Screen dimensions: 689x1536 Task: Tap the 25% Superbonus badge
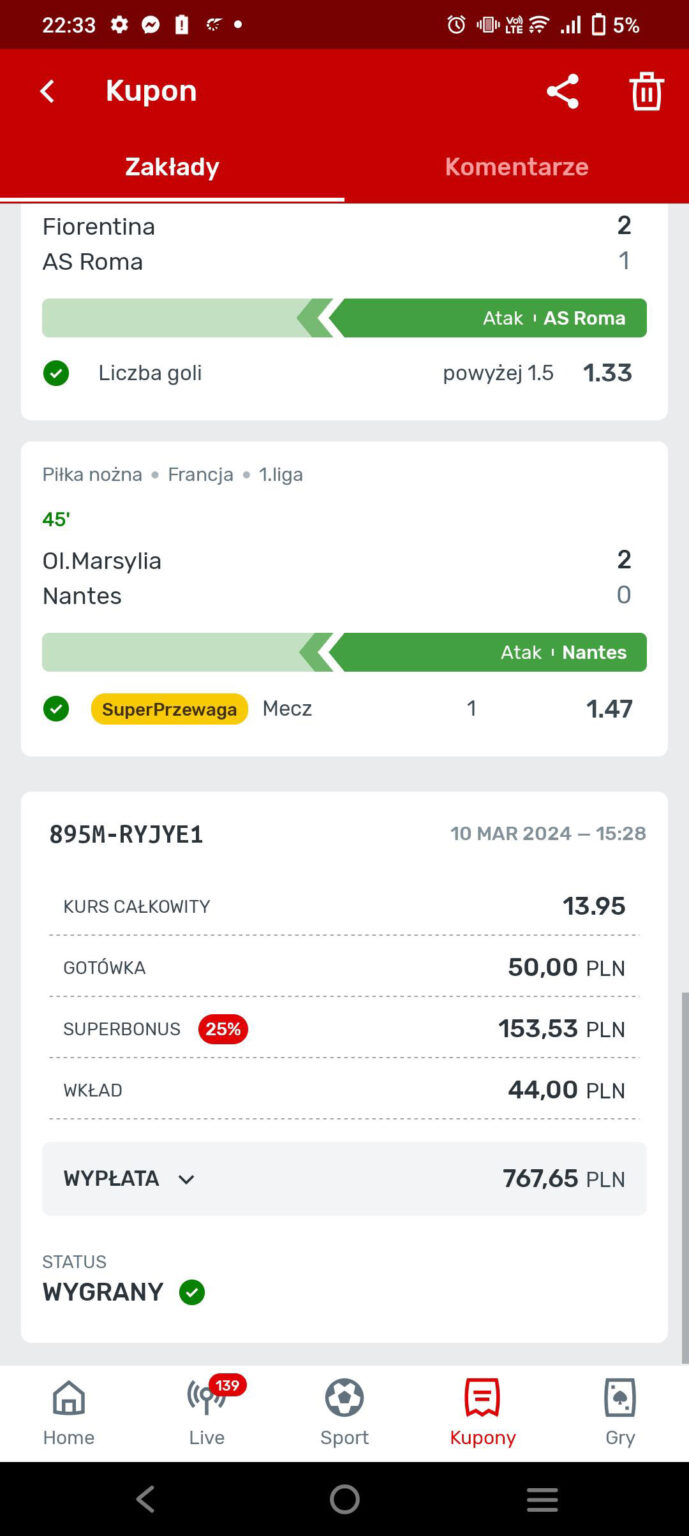tap(223, 1029)
